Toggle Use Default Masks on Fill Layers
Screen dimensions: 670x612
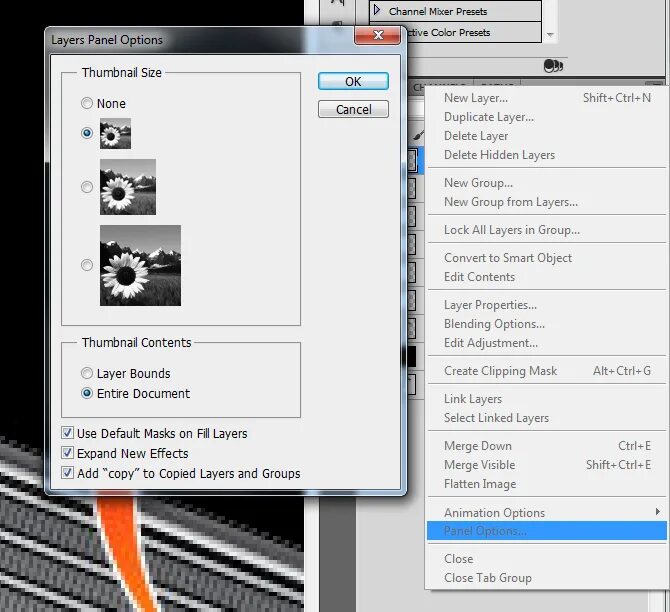pyautogui.click(x=67, y=433)
